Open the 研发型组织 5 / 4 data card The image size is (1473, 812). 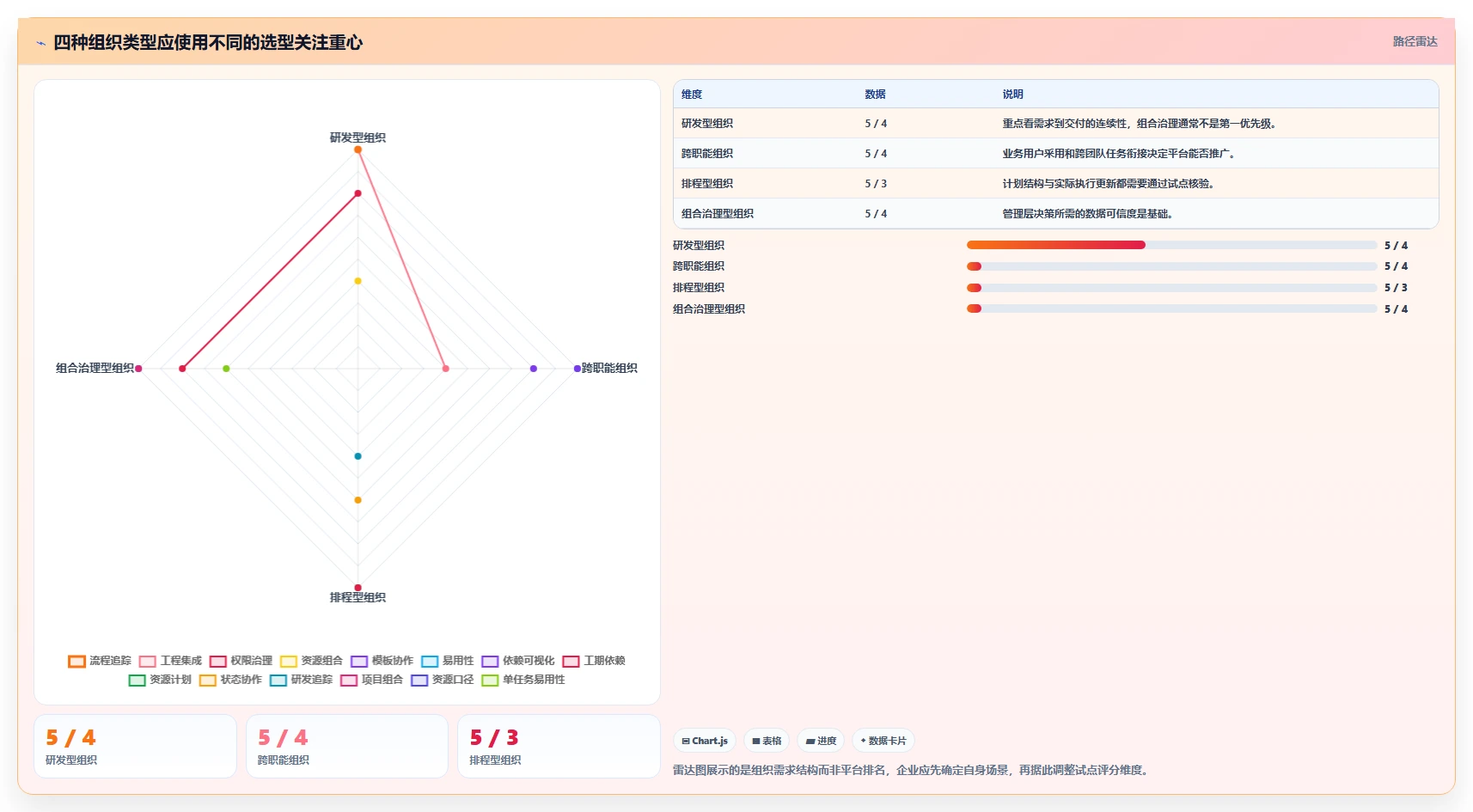135,747
